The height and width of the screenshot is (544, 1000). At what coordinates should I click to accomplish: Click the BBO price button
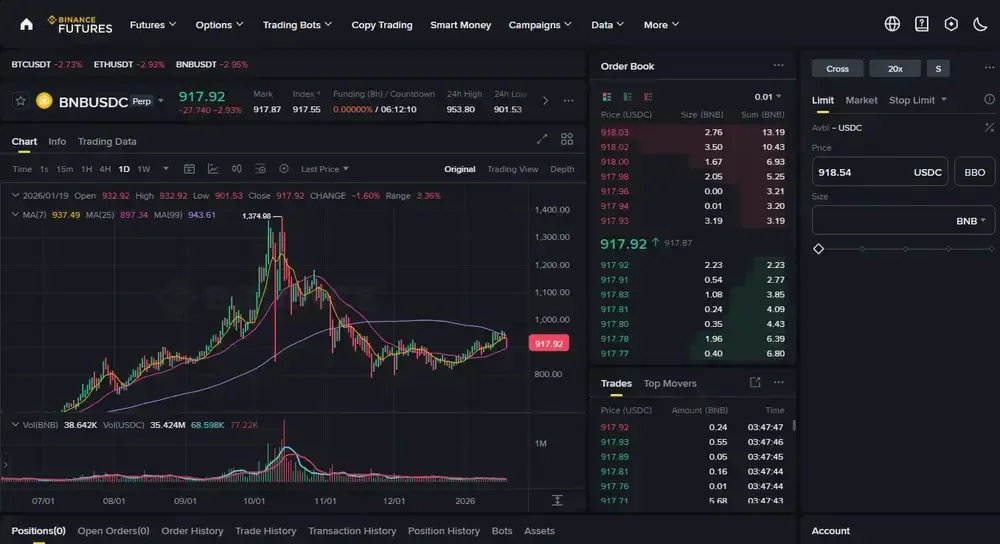974,172
